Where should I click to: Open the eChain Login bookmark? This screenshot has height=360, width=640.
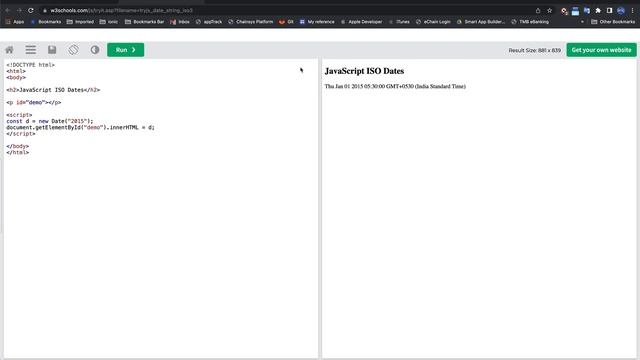(433, 22)
